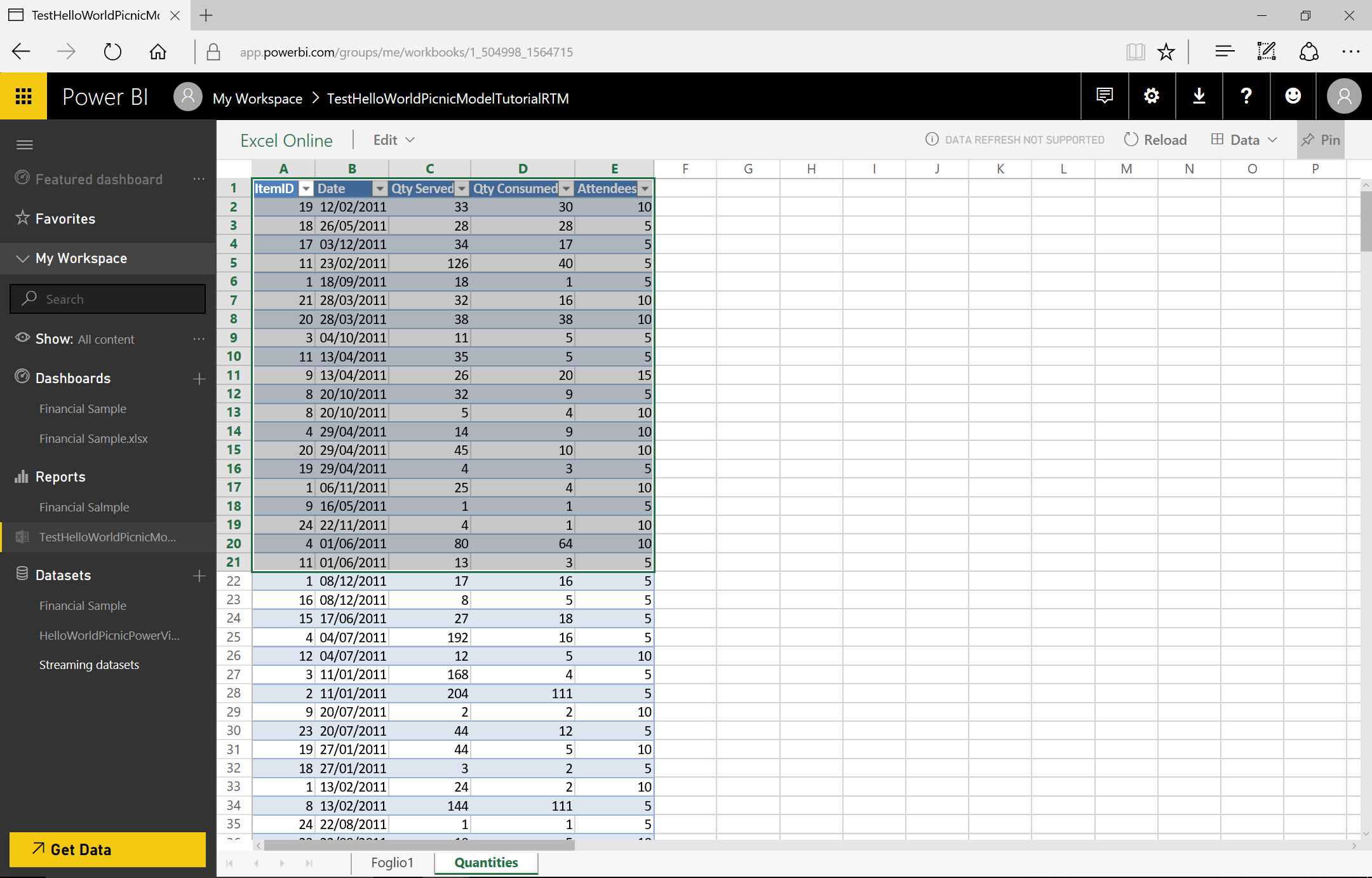Switch to the Foglio1 sheet tab

[x=392, y=862]
